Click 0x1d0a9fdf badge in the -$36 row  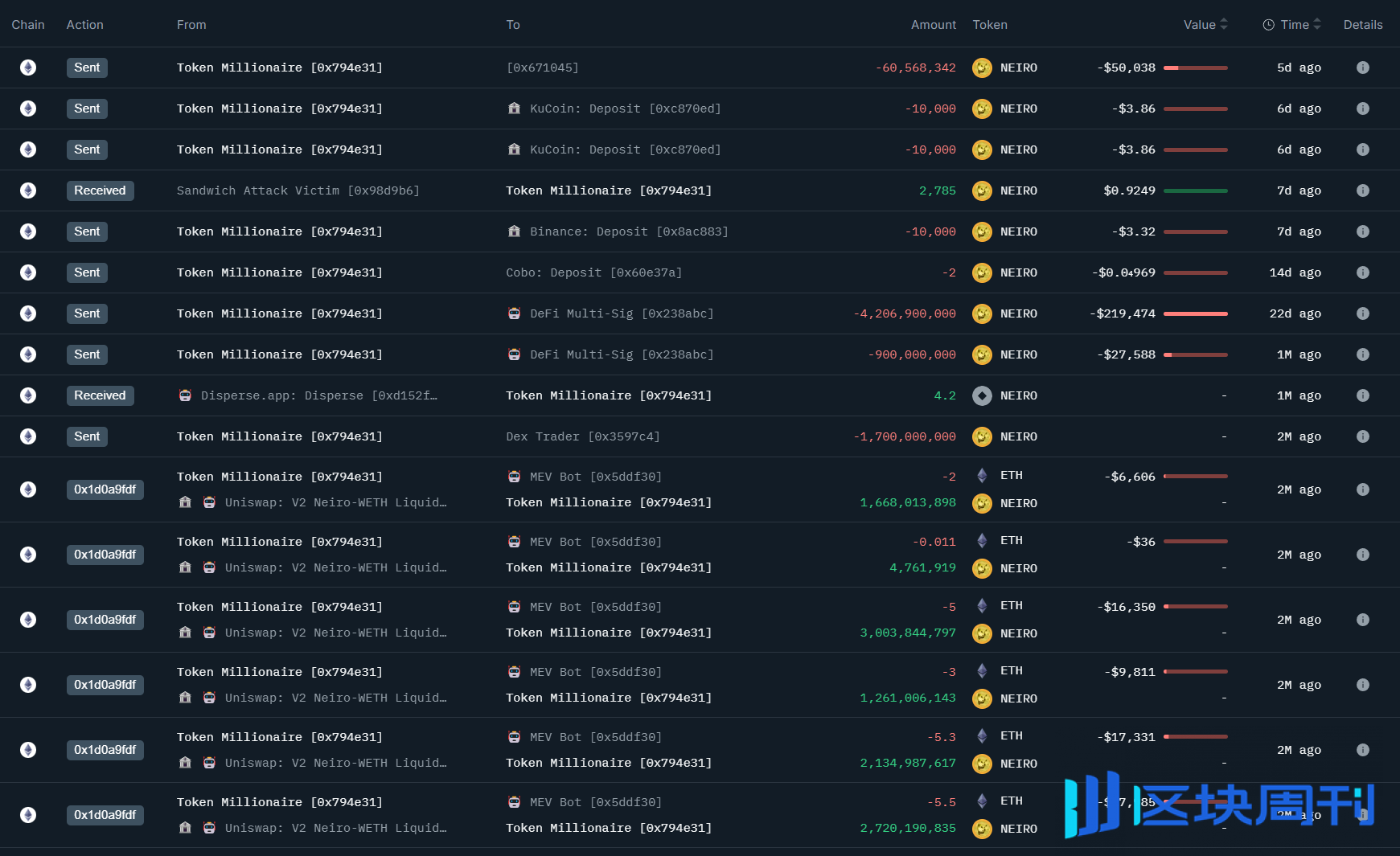click(x=105, y=555)
